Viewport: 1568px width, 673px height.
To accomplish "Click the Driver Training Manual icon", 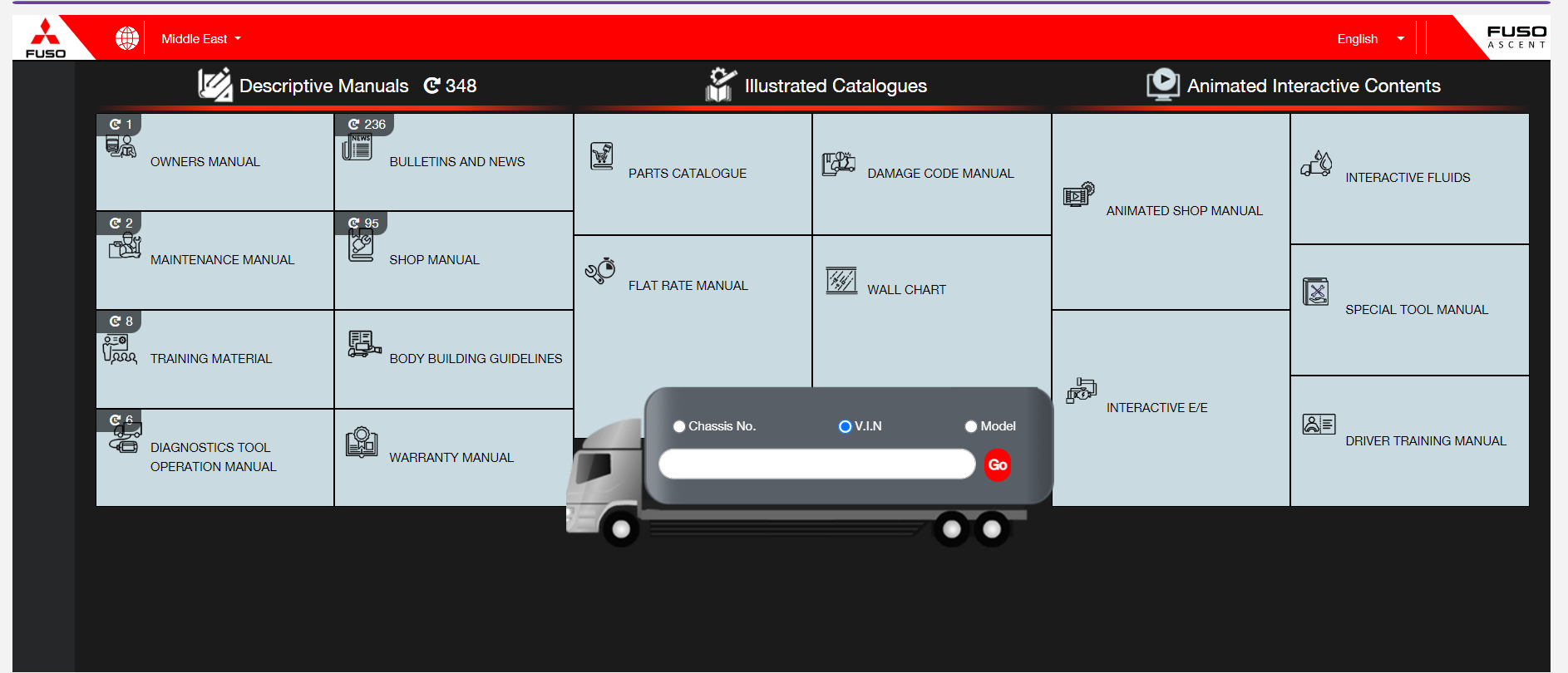I will point(1319,425).
